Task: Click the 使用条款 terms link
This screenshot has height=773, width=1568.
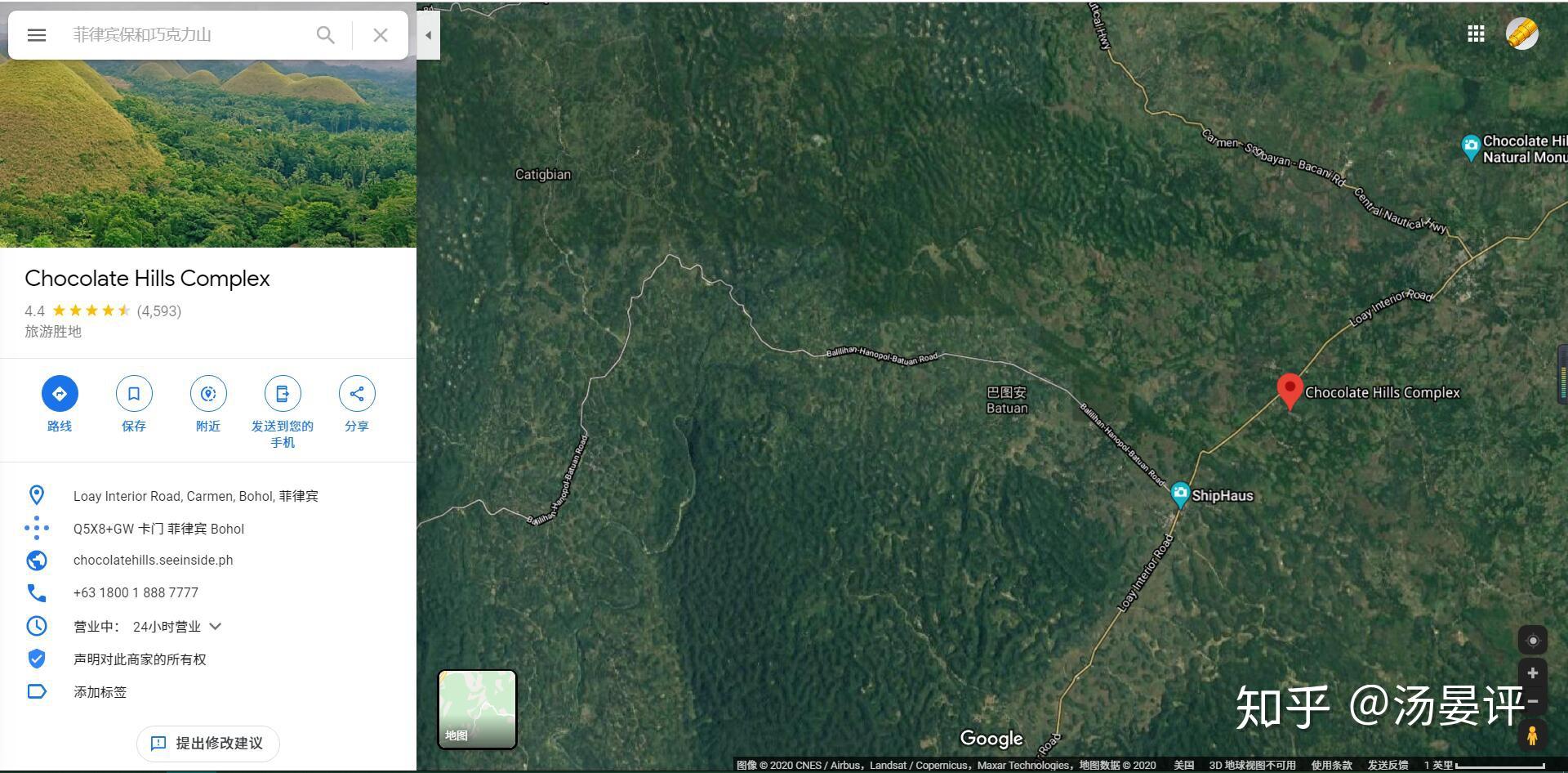Action: pos(1332,766)
